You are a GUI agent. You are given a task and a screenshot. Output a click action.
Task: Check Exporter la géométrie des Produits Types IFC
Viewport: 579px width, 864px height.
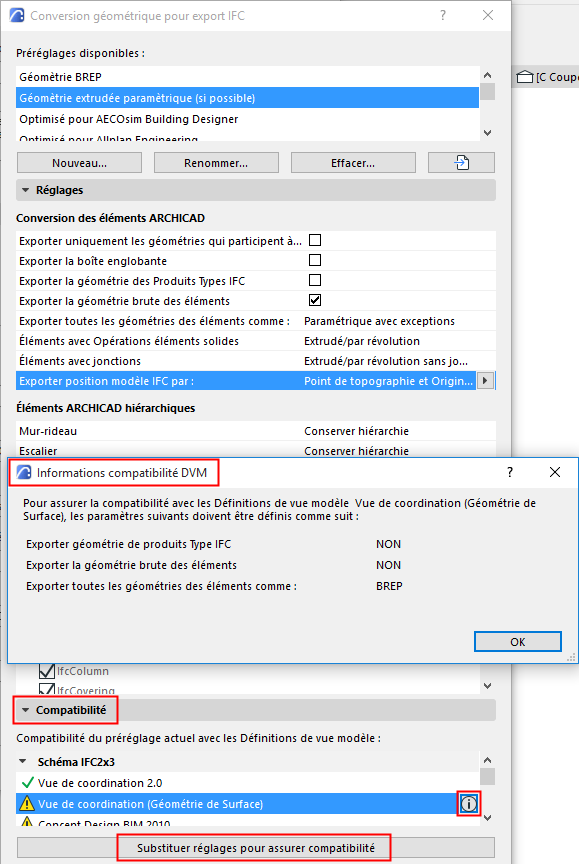coord(315,280)
